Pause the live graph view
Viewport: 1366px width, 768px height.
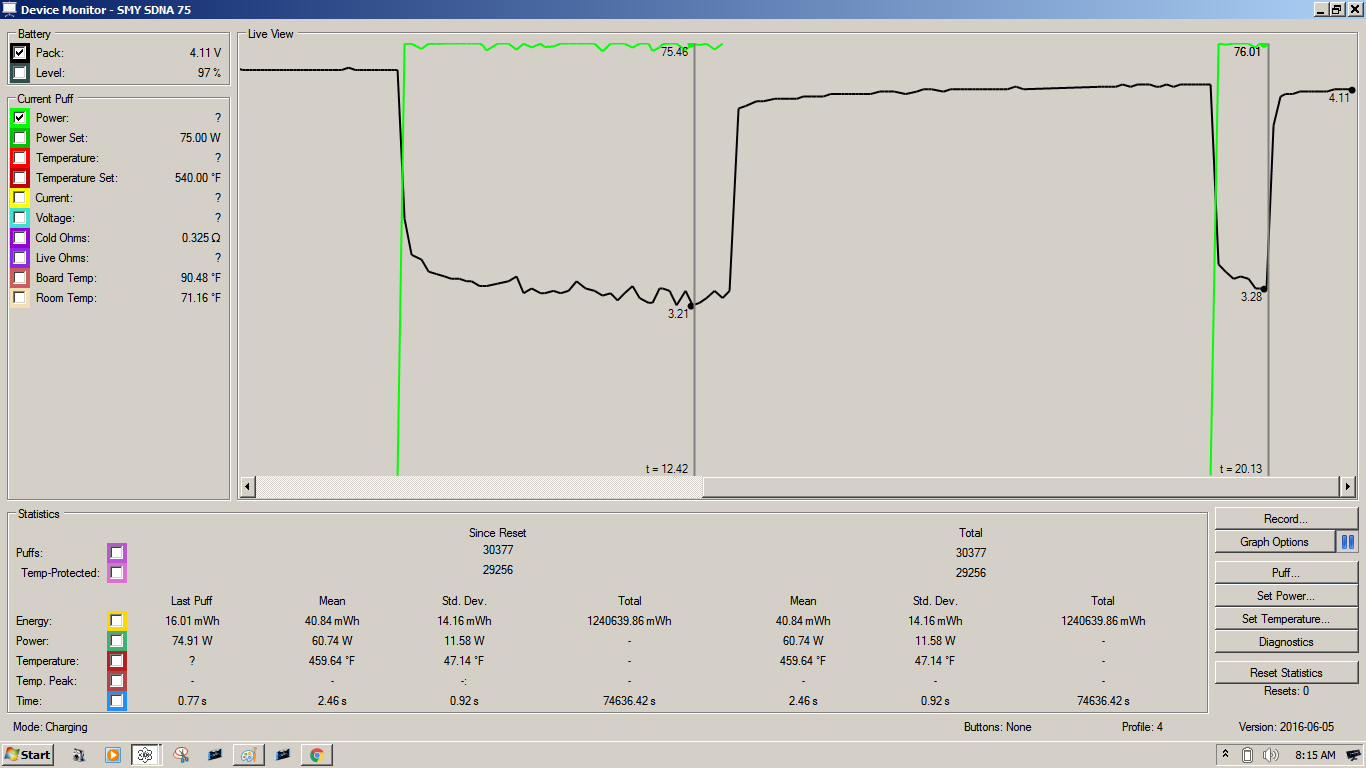[1348, 542]
